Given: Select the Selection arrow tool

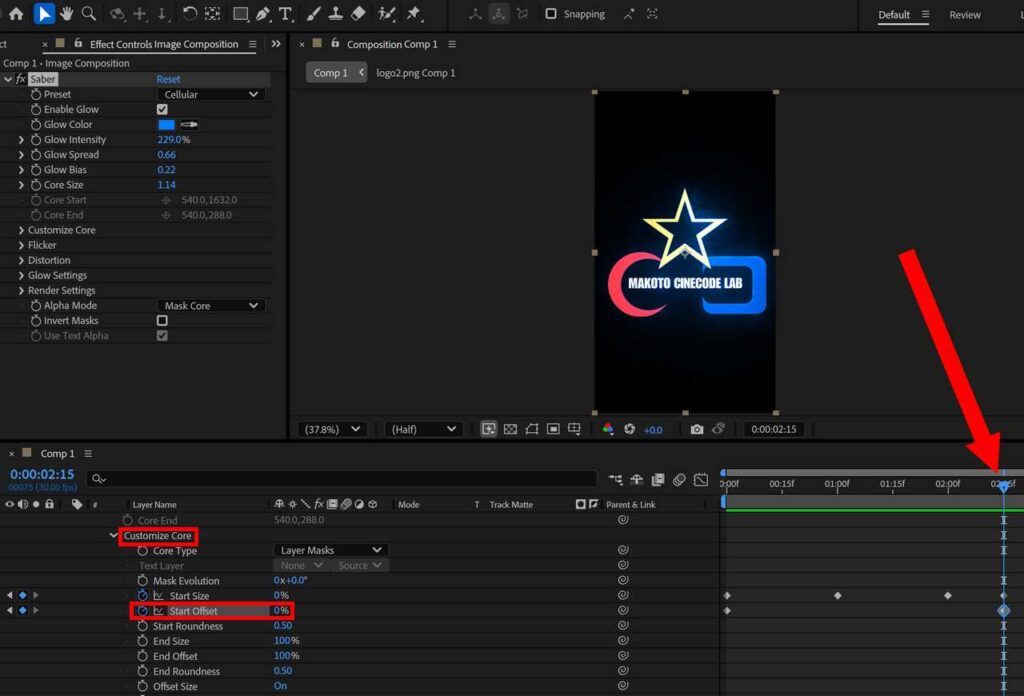Looking at the screenshot, I should (x=44, y=13).
